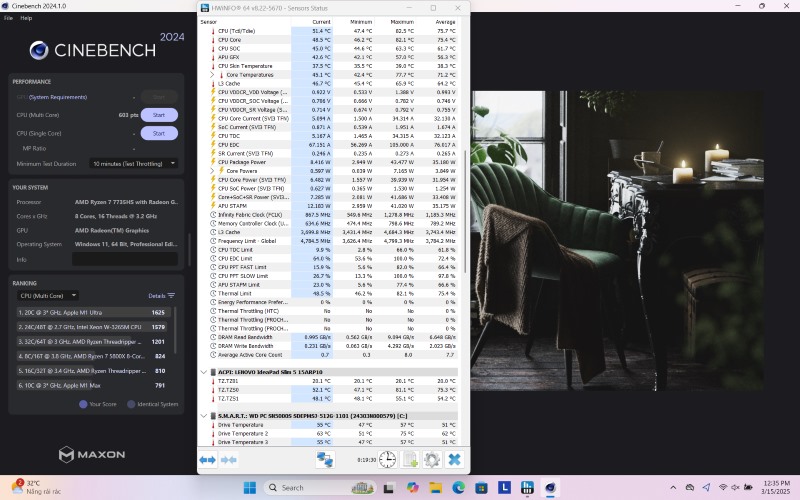Open HWiNFO remote network monitoring icon
The height and width of the screenshot is (500, 800).
pos(325,460)
